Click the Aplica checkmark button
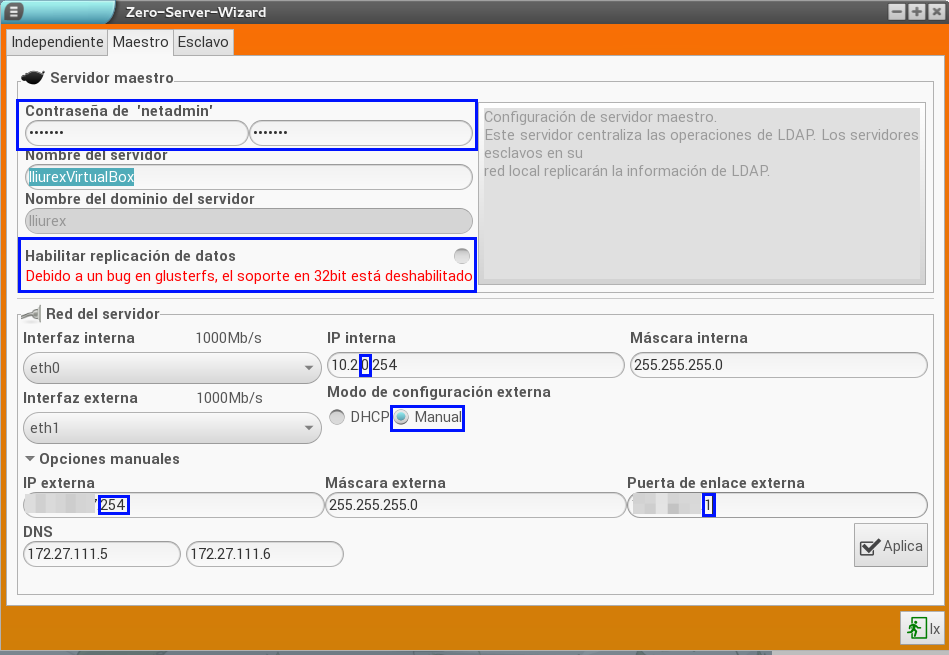 coord(890,546)
